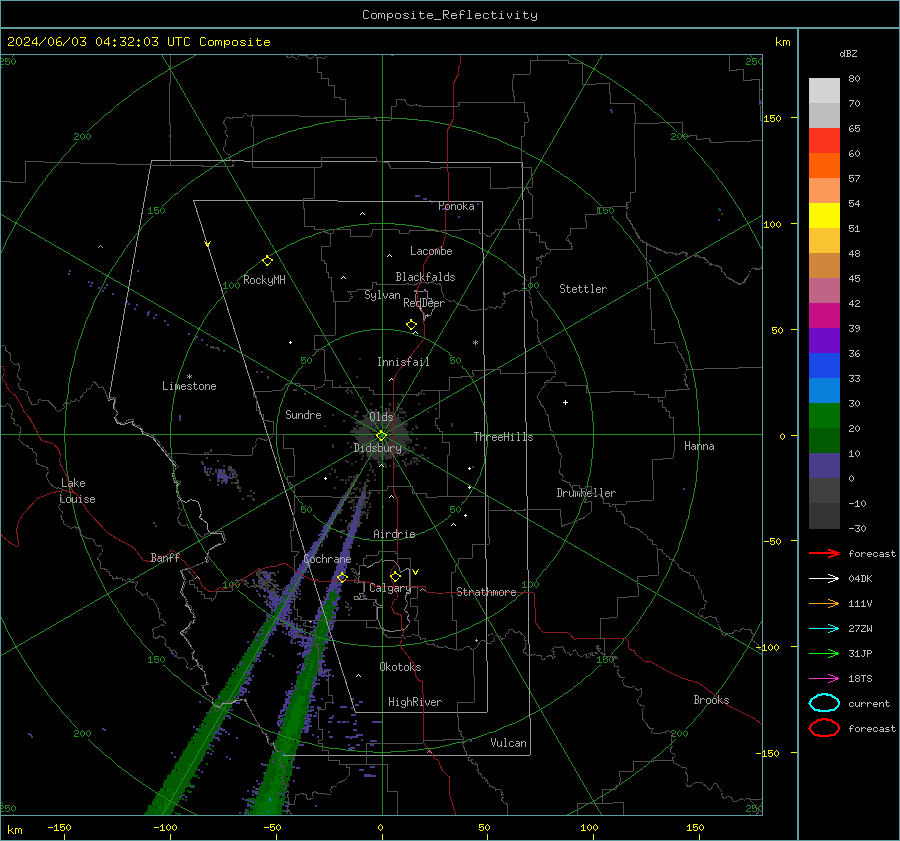Viewport: 900px width, 841px height.
Task: Click the green 31JP arrow in legend
Action: click(824, 653)
